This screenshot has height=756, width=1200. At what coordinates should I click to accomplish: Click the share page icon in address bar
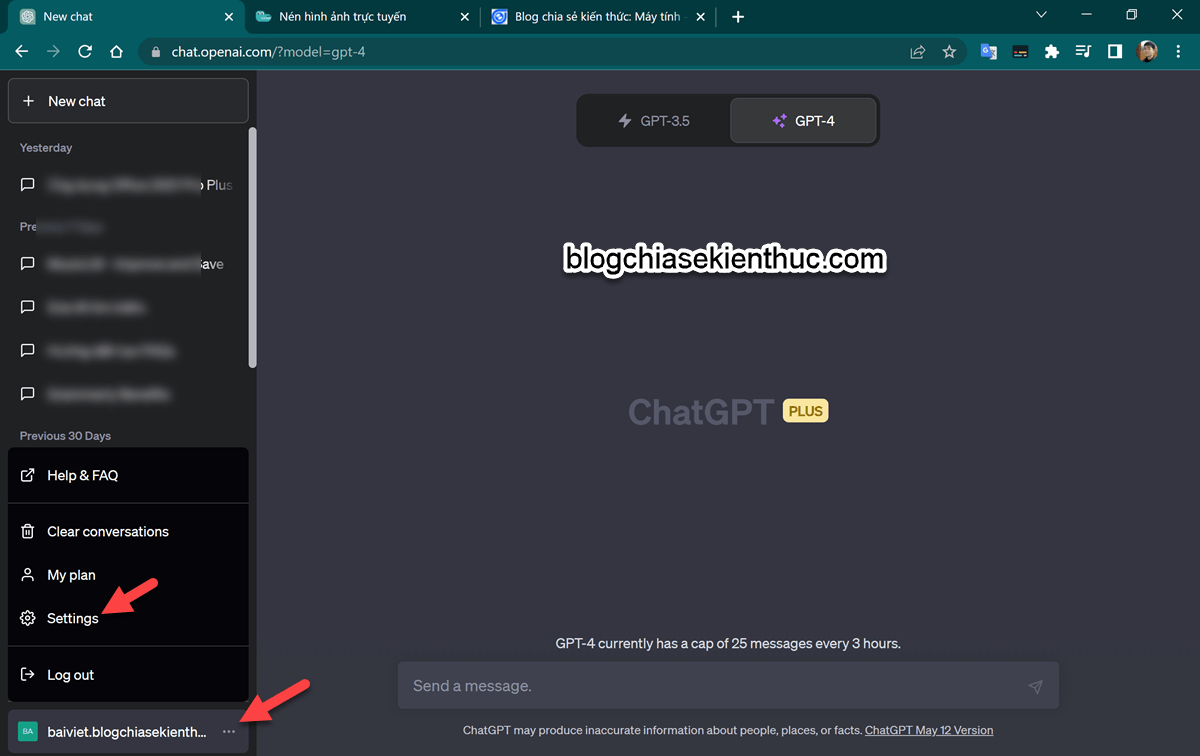coord(917,52)
